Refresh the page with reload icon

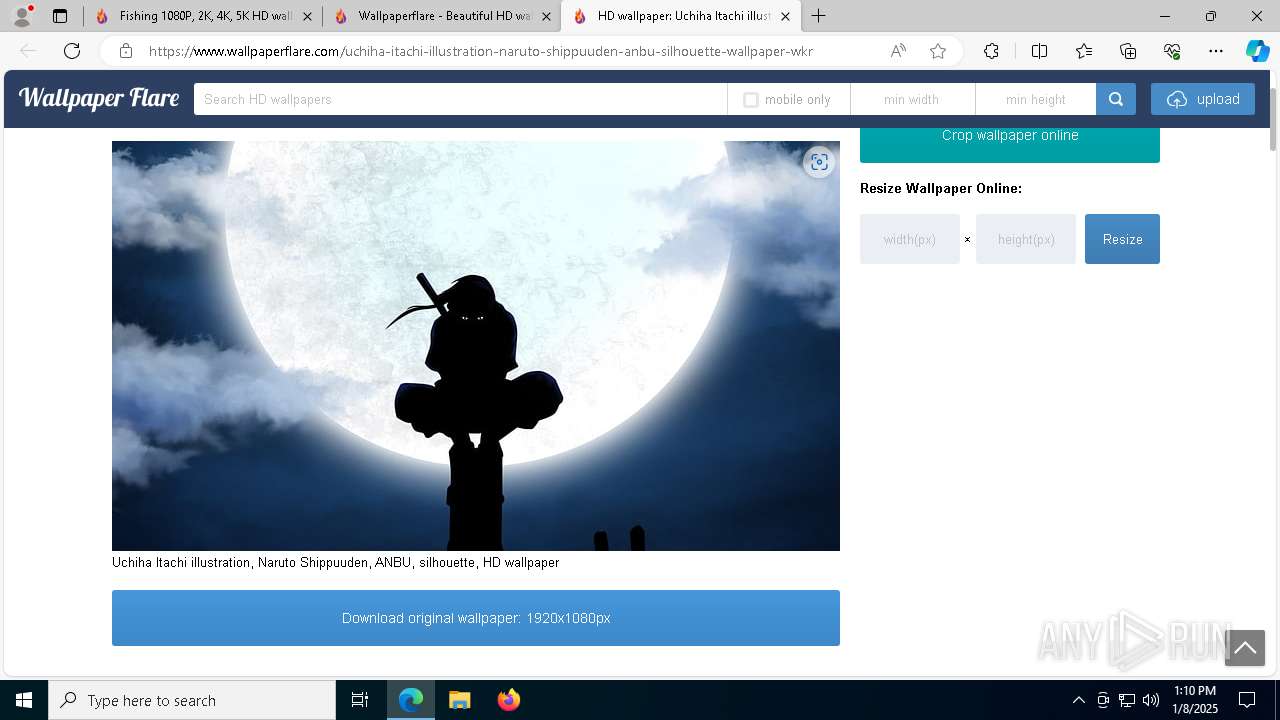coord(72,51)
